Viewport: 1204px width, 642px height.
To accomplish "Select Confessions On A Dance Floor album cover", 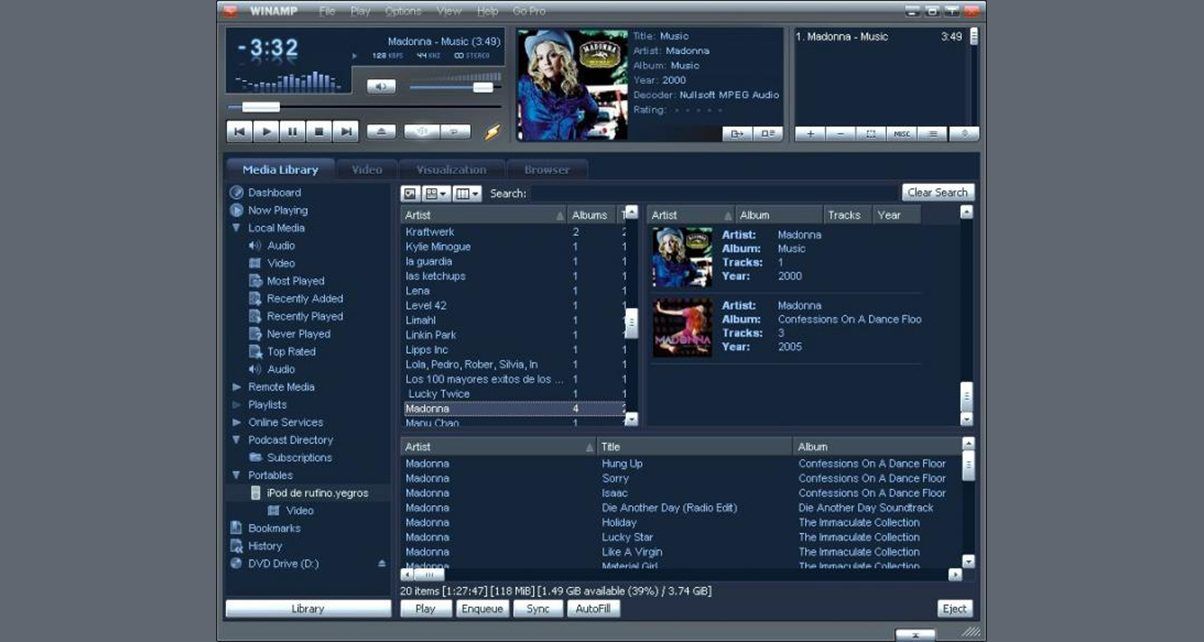I will click(682, 327).
